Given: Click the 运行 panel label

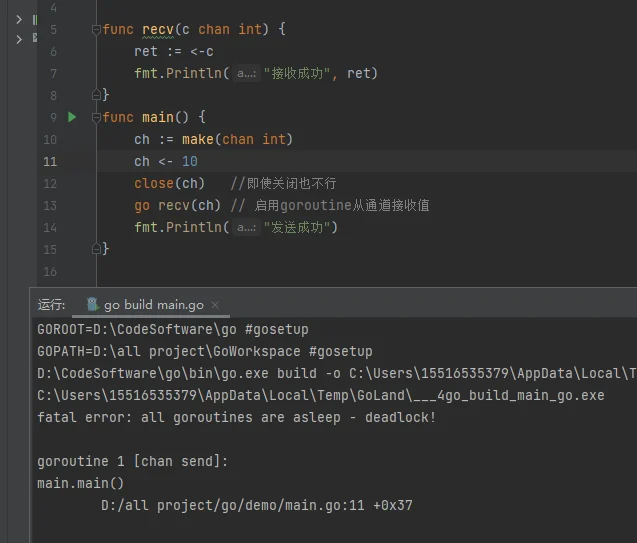Looking at the screenshot, I should click(51, 304).
